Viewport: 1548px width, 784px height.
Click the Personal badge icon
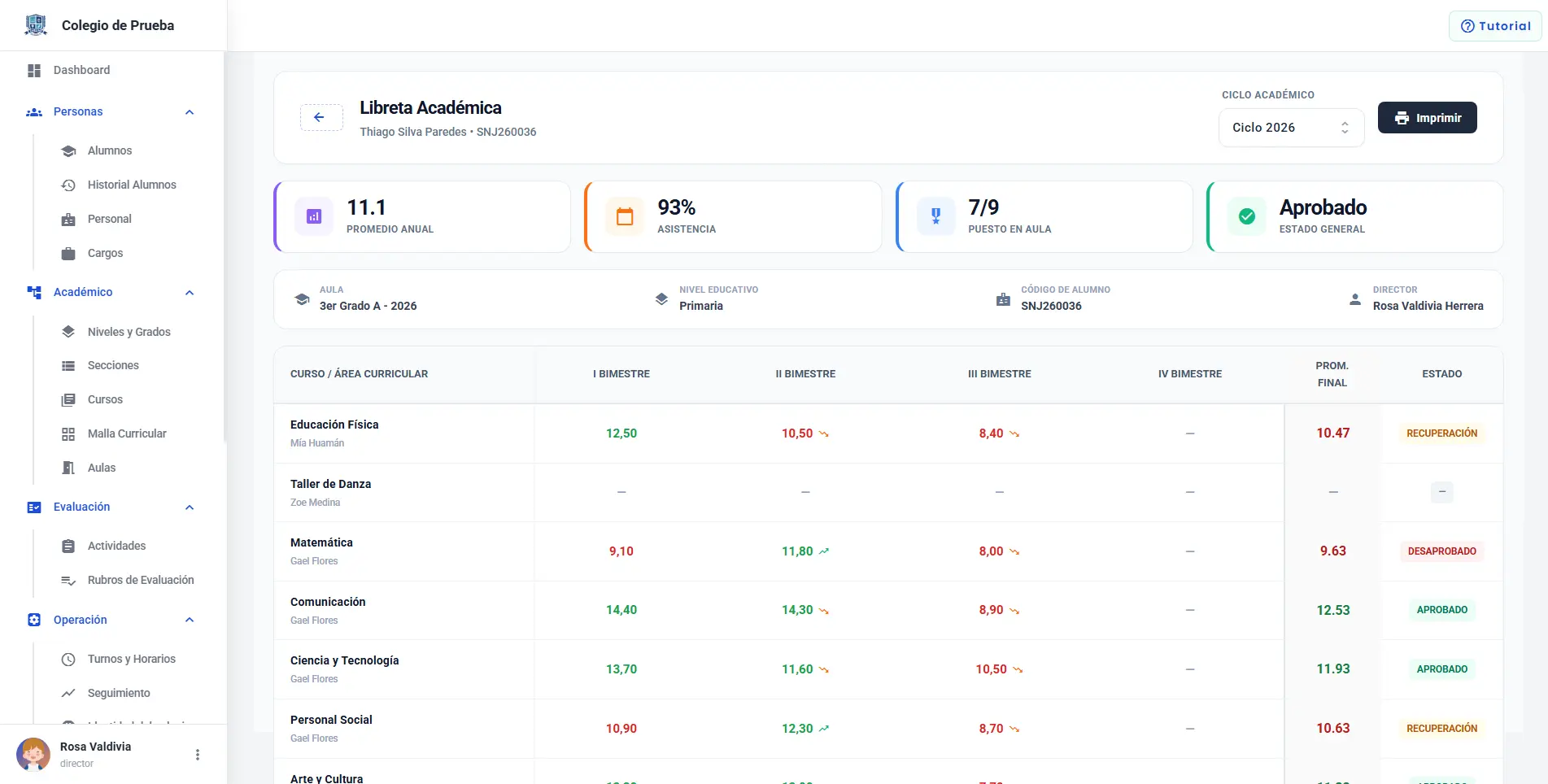coord(68,220)
